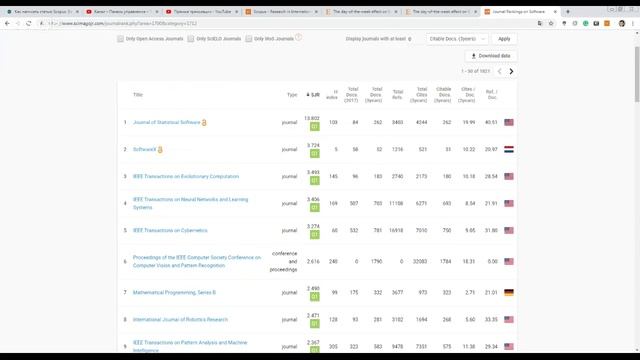640x360 pixels.
Task: Click the Q1 badge for Mathematical Programming, Series B
Action: tap(314, 296)
